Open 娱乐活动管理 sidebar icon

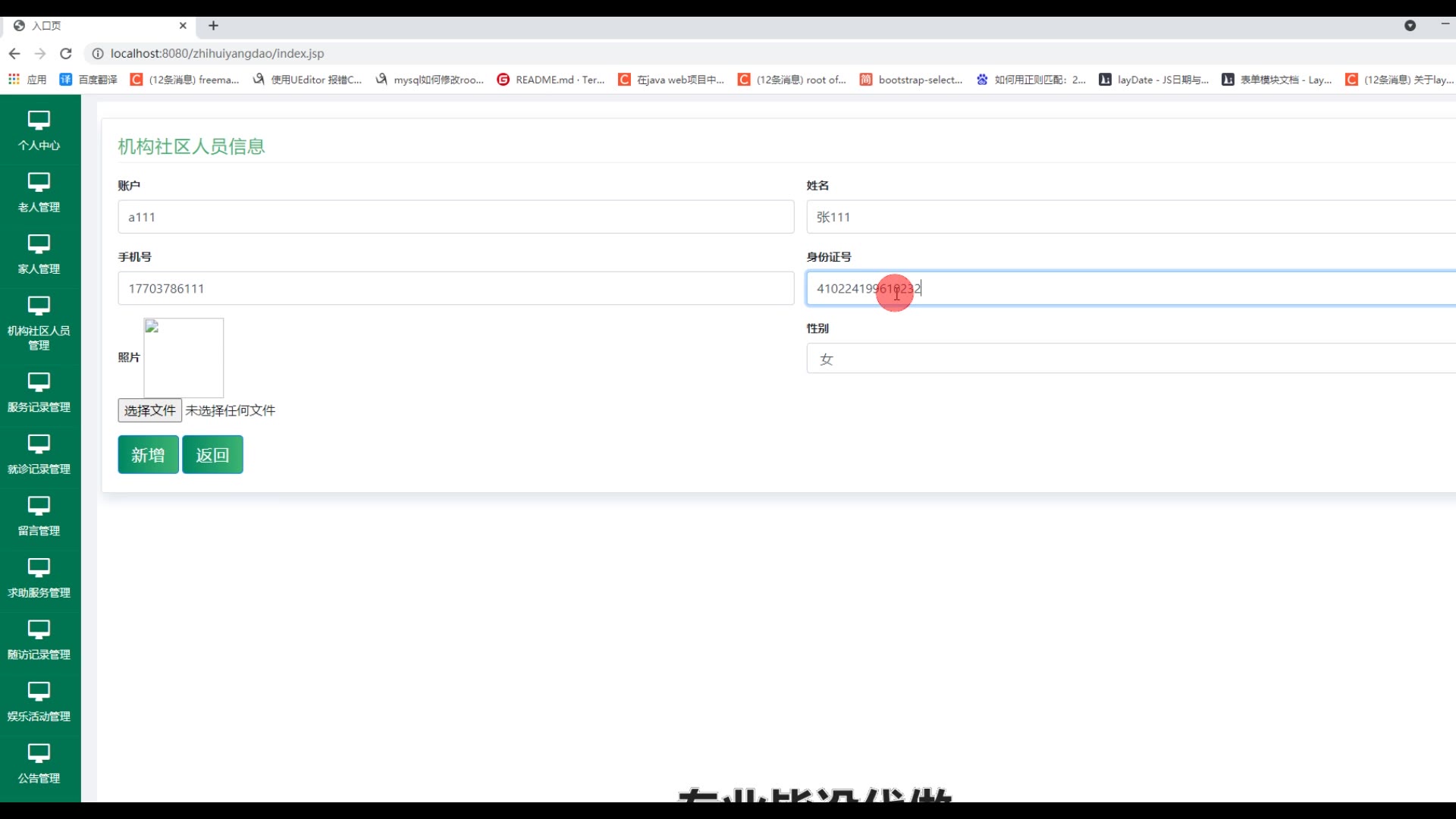click(39, 692)
